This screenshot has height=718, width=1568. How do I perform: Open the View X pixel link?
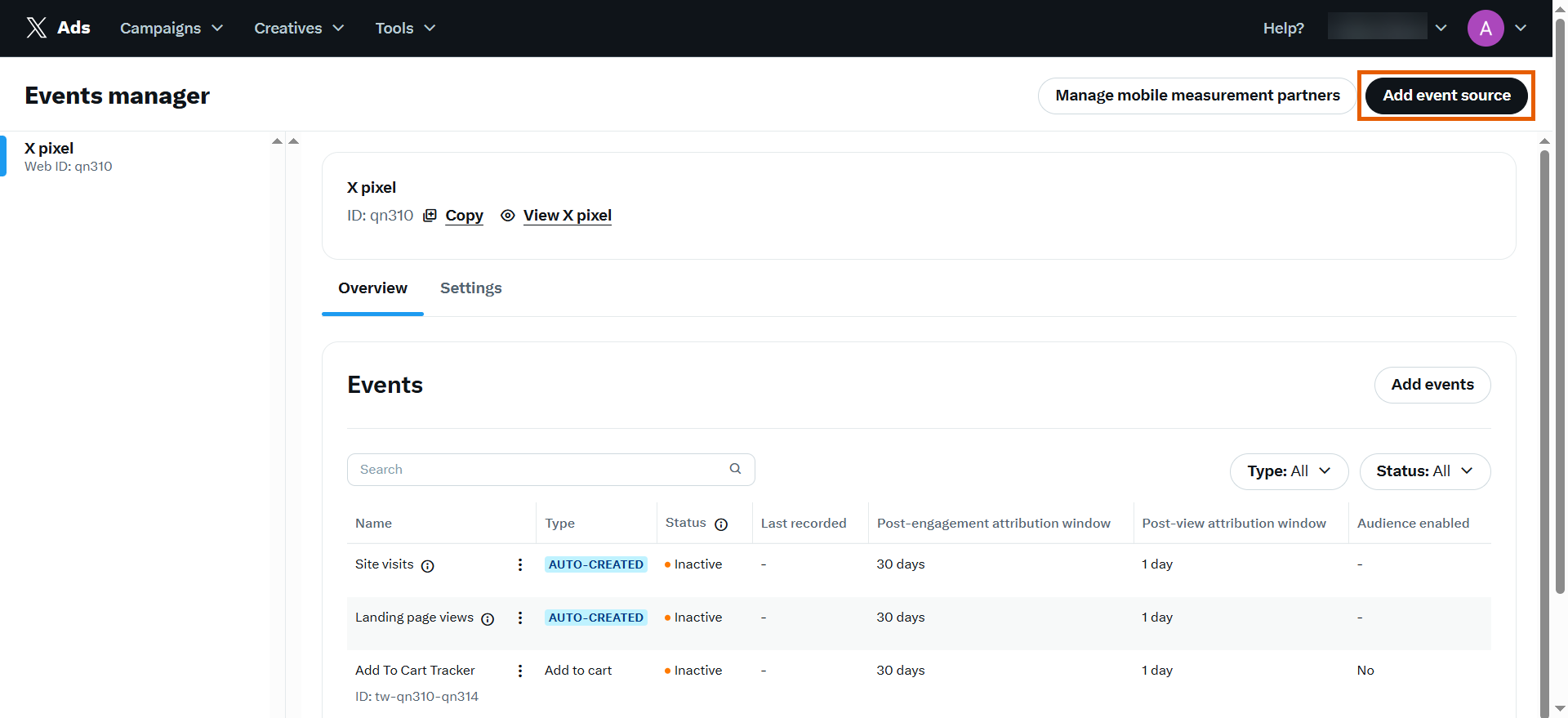point(568,216)
